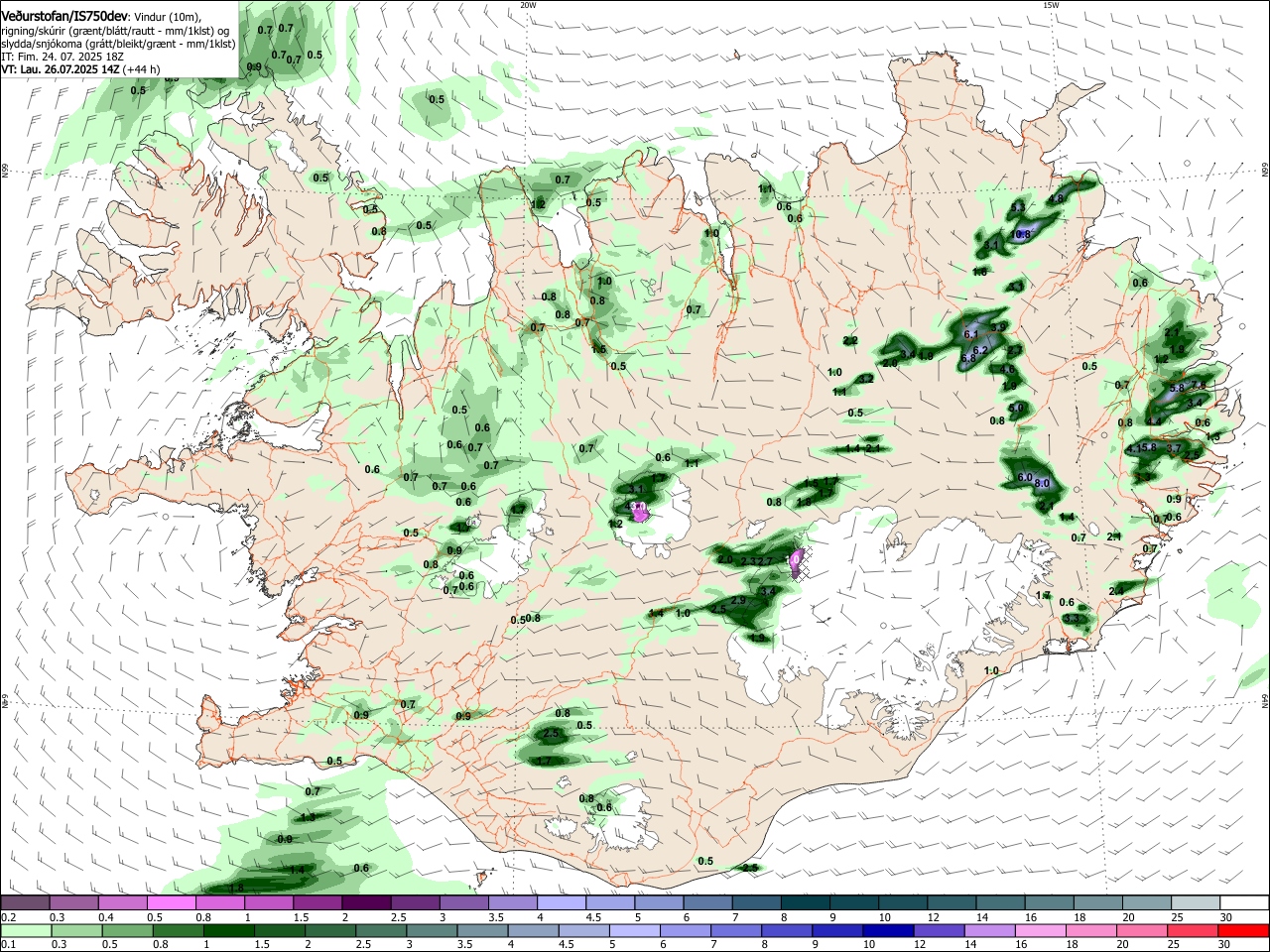Image resolution: width=1270 pixels, height=952 pixels.
Task: Click the dusky purple 0.2 snow legend swatch
Action: 25,902
